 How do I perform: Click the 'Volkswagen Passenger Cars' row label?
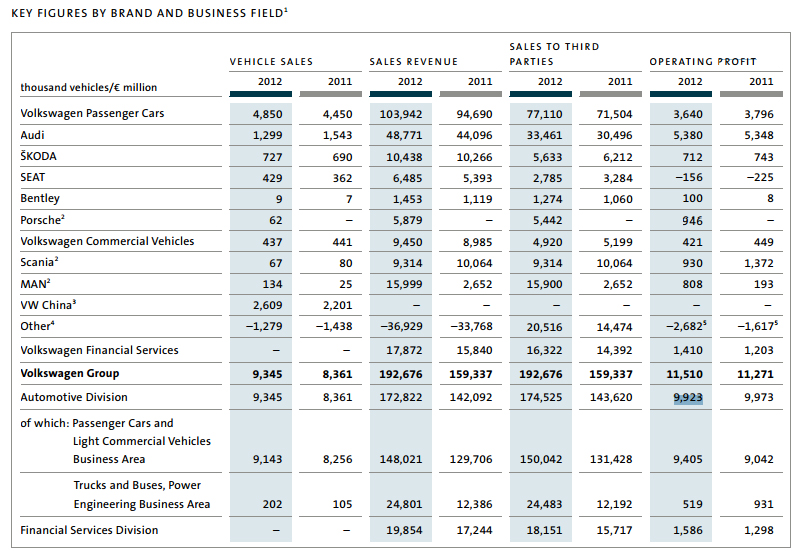[x=92, y=113]
